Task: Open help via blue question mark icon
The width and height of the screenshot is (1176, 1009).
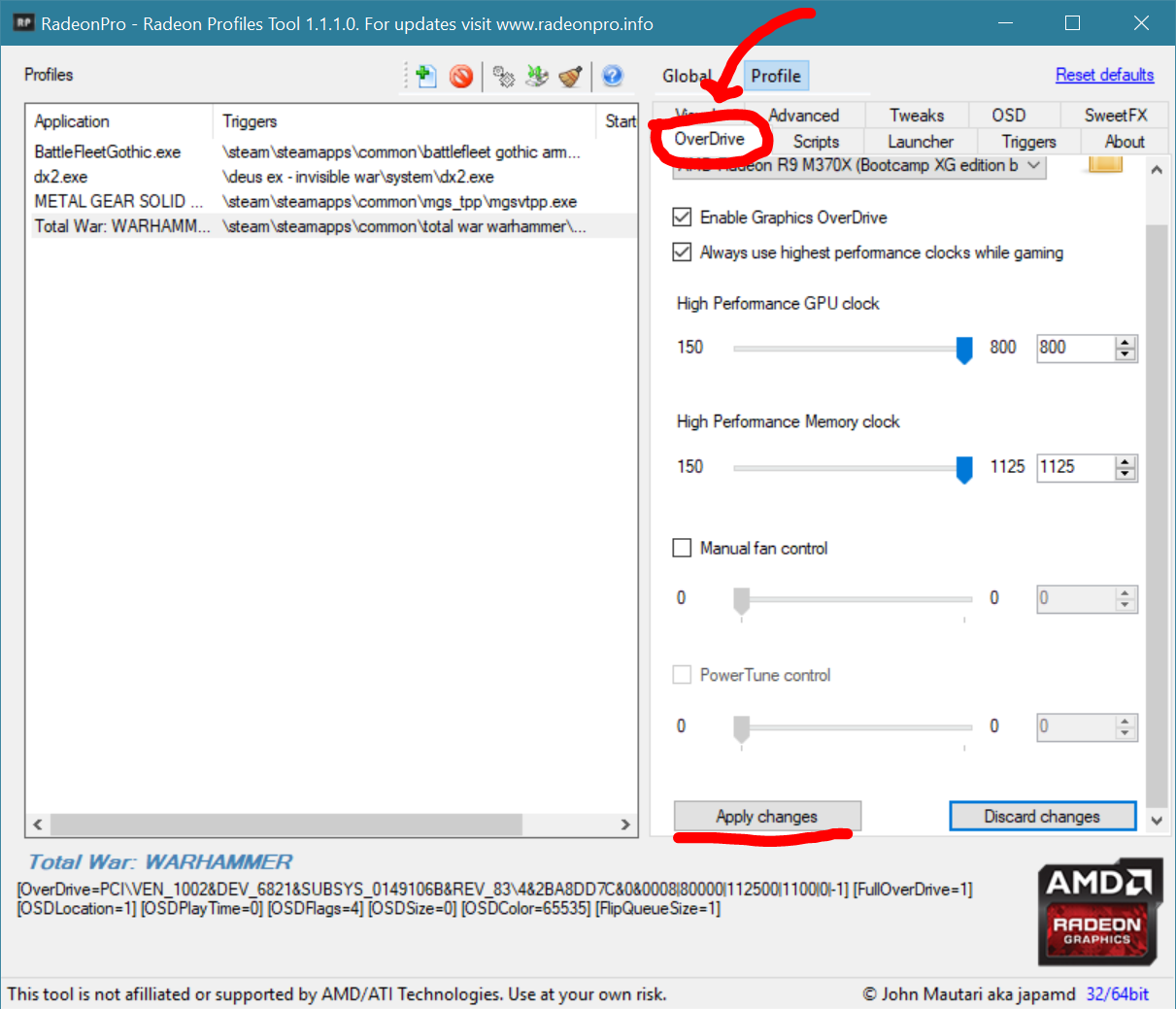Action: (612, 76)
